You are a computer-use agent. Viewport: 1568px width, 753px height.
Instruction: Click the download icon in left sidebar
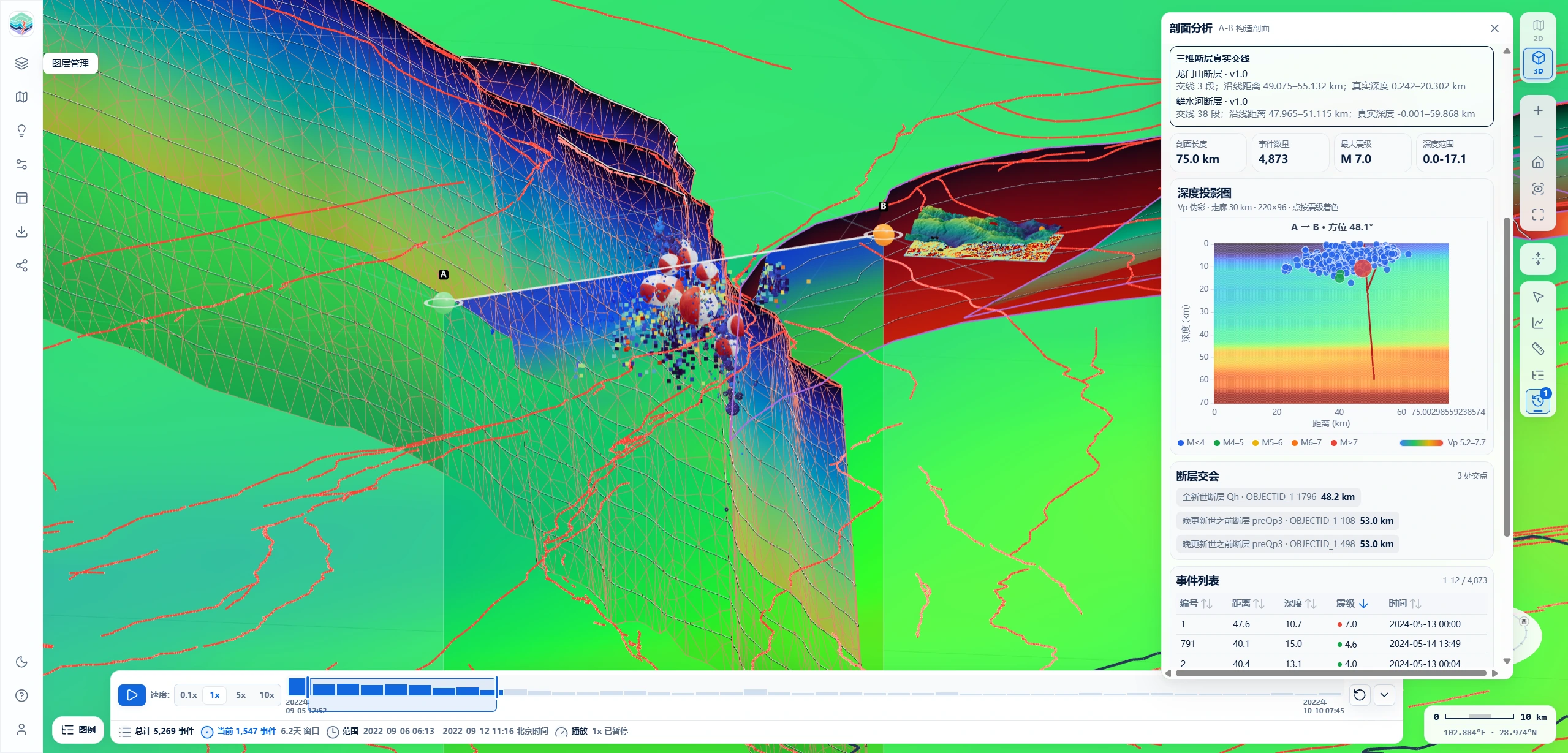click(x=21, y=232)
